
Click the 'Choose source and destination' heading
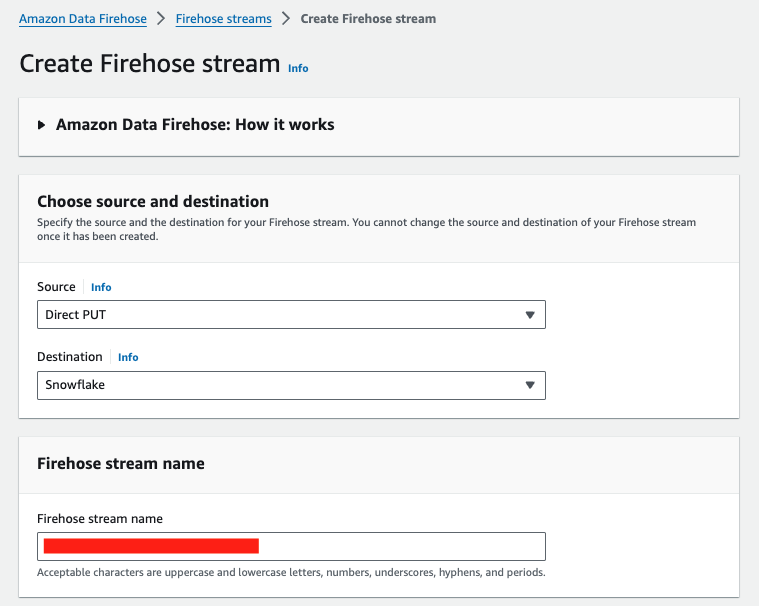click(x=153, y=201)
